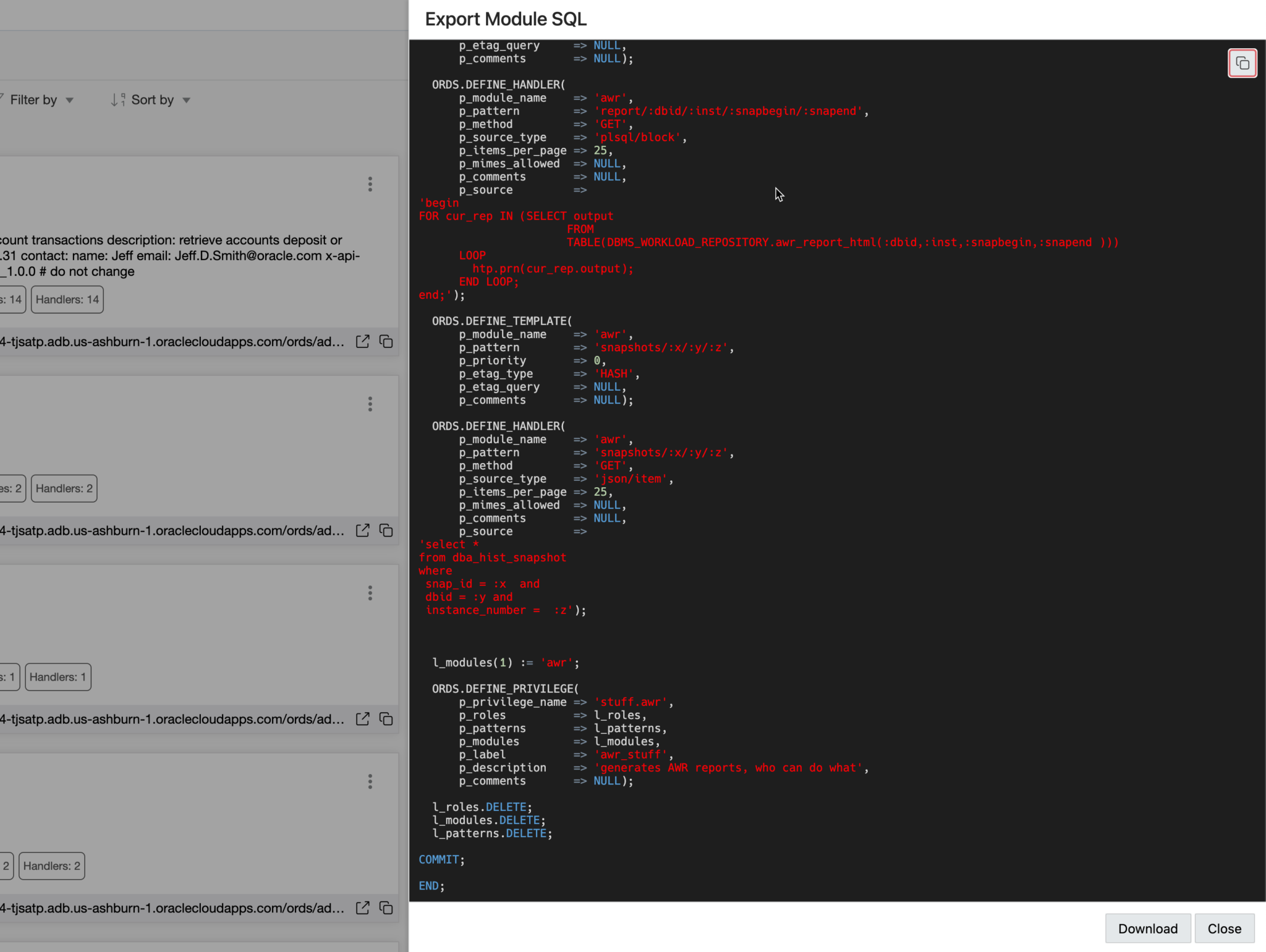Open the first module card's three-dot menu
Screen dimensions: 1266x952
[370, 184]
